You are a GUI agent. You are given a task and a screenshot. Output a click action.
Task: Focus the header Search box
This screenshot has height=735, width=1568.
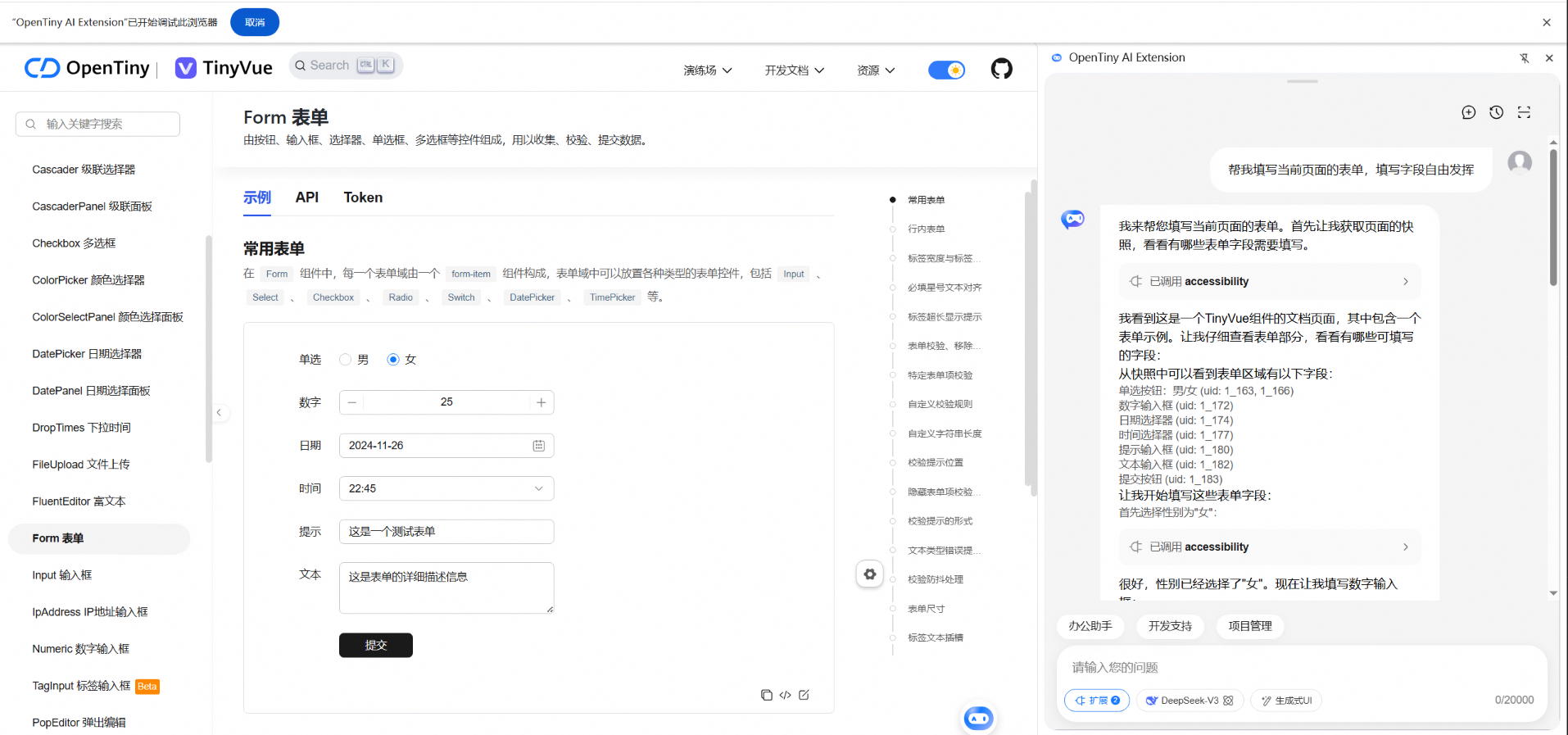pos(346,66)
